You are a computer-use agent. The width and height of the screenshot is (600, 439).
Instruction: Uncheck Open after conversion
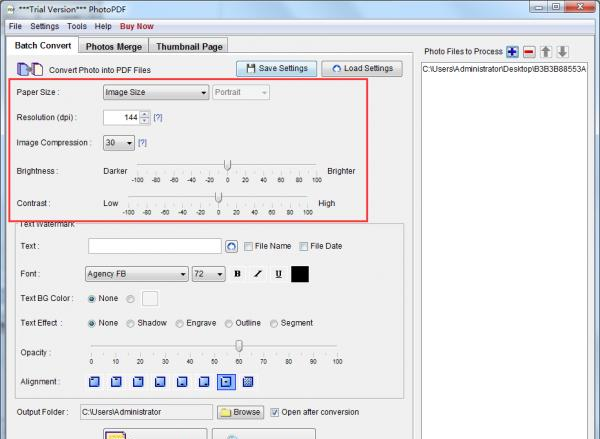coord(276,412)
